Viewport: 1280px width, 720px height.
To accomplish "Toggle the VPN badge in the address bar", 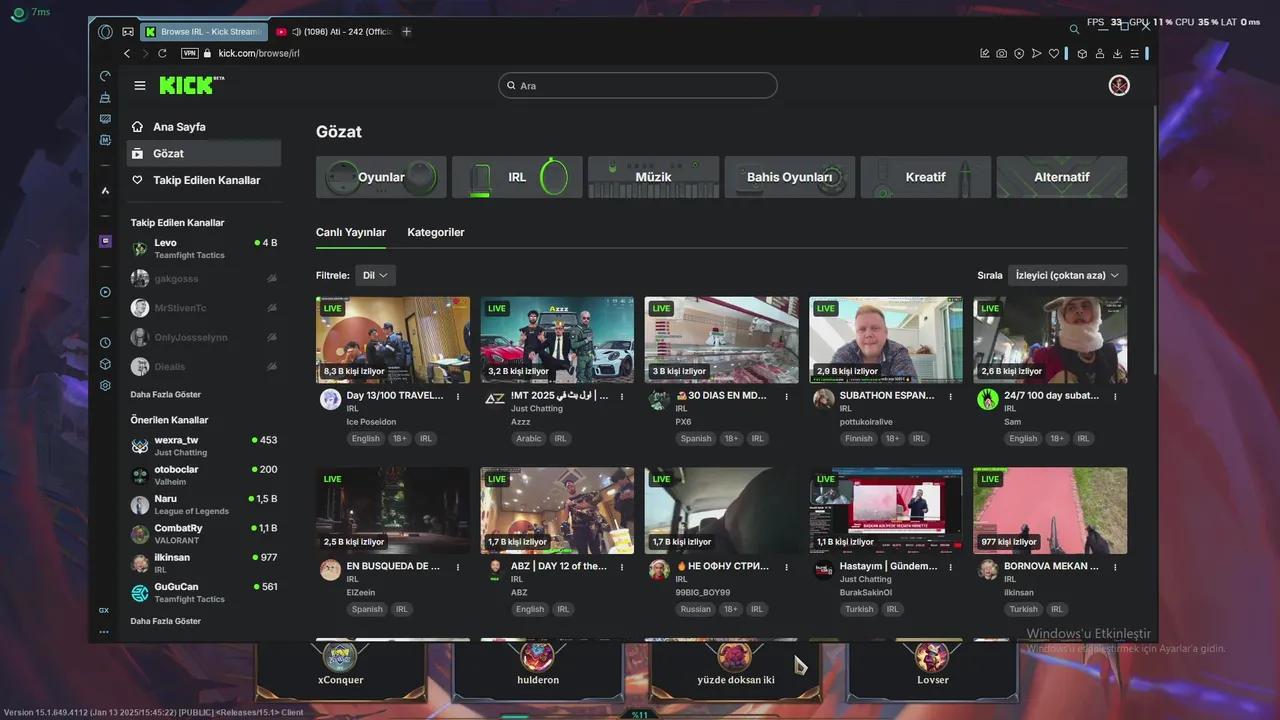I will [x=190, y=53].
